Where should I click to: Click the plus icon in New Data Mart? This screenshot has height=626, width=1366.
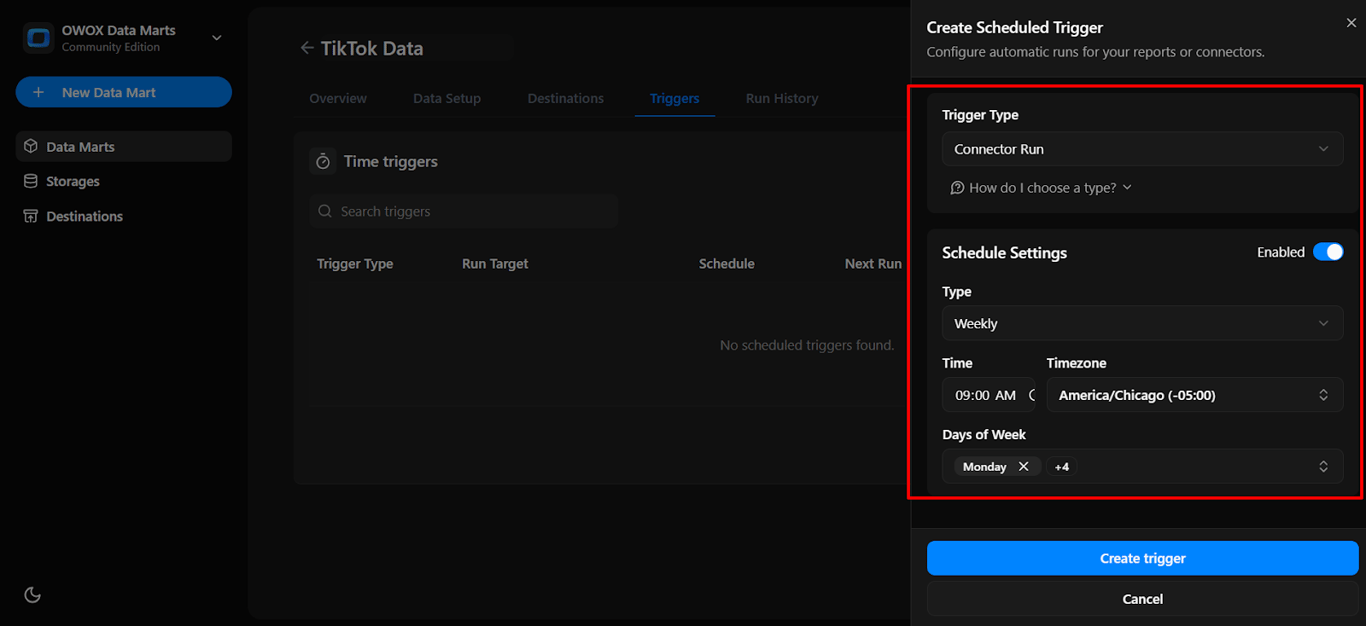coord(39,92)
